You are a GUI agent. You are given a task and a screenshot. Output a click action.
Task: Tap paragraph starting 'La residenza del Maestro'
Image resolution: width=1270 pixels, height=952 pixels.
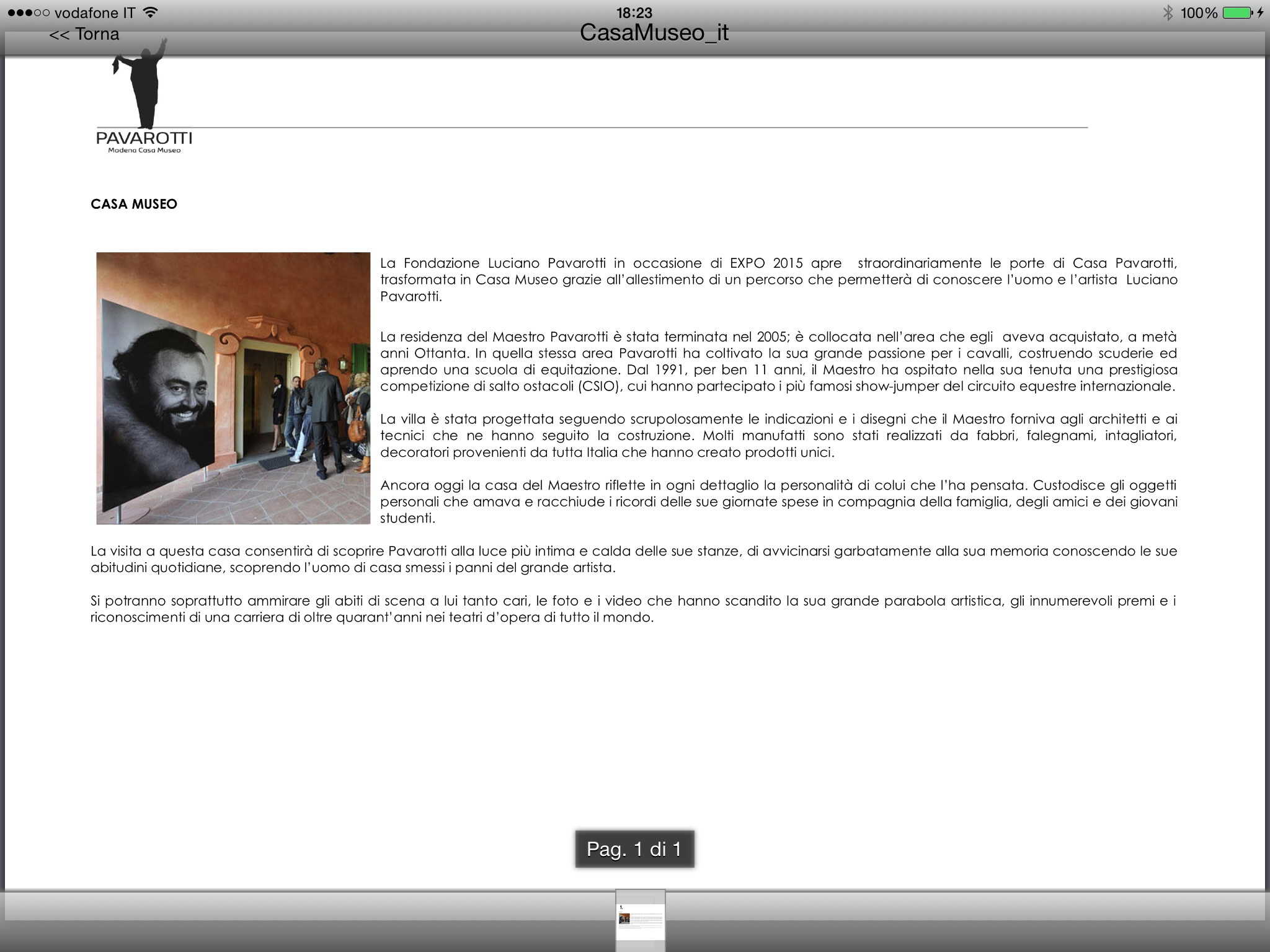click(x=779, y=361)
